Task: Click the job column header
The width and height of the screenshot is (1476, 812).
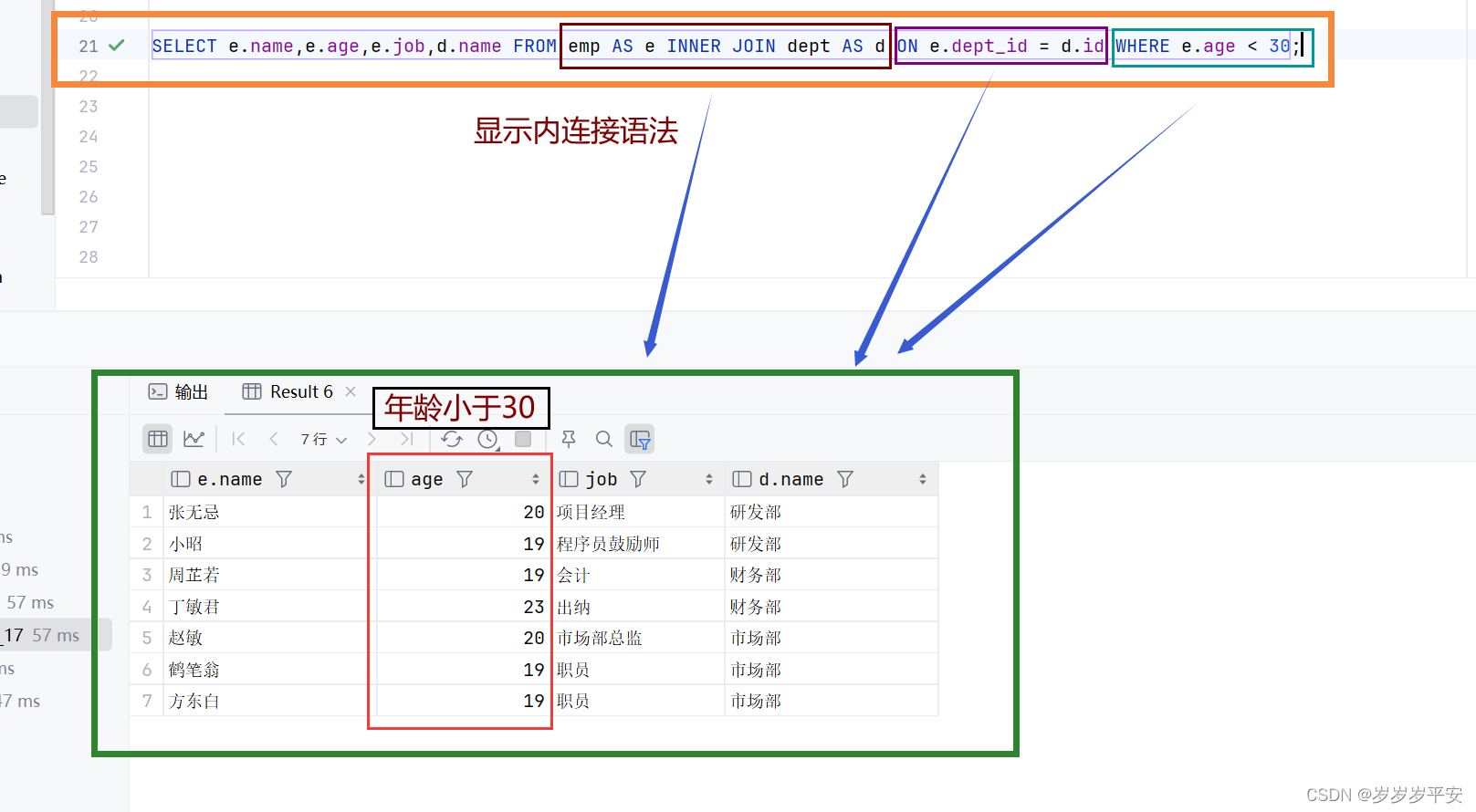Action: (x=638, y=479)
